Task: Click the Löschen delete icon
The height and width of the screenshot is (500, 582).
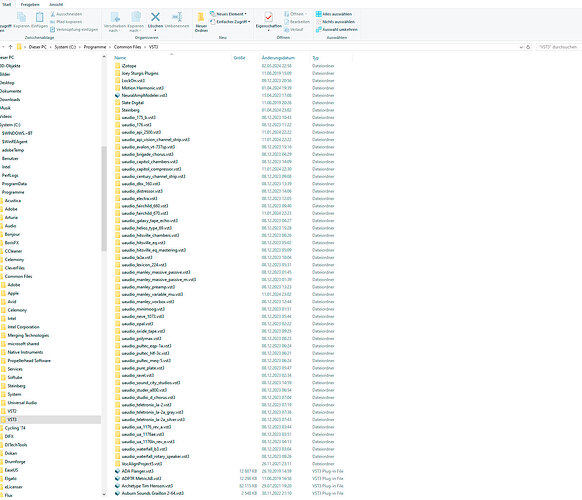Action: (x=155, y=17)
